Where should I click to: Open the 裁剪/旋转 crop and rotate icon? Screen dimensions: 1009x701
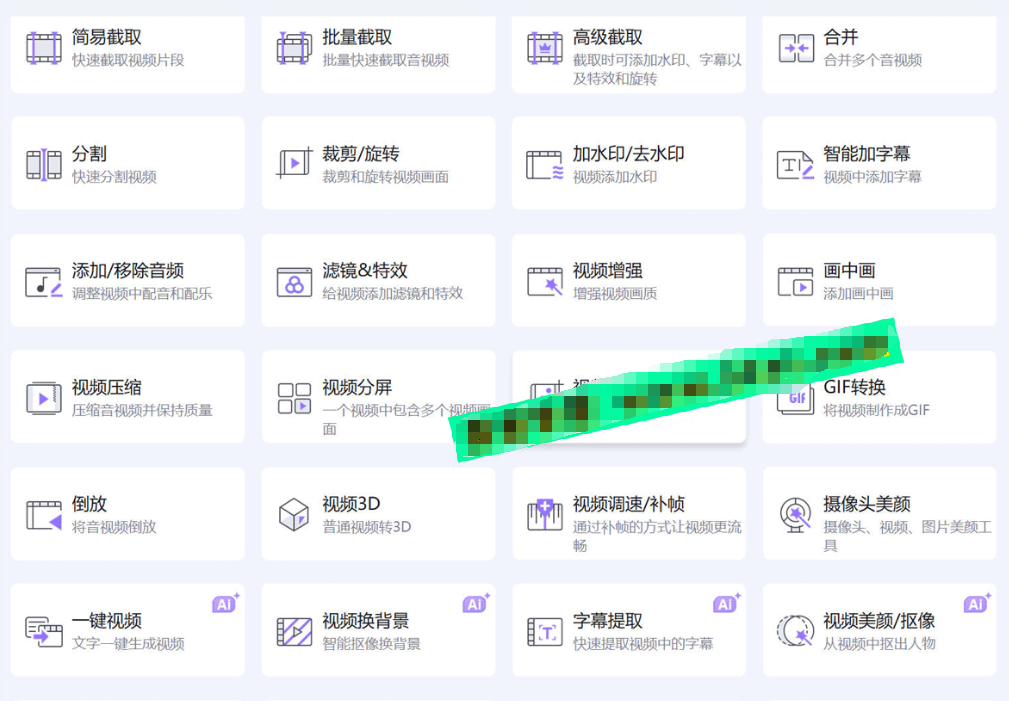(x=294, y=164)
